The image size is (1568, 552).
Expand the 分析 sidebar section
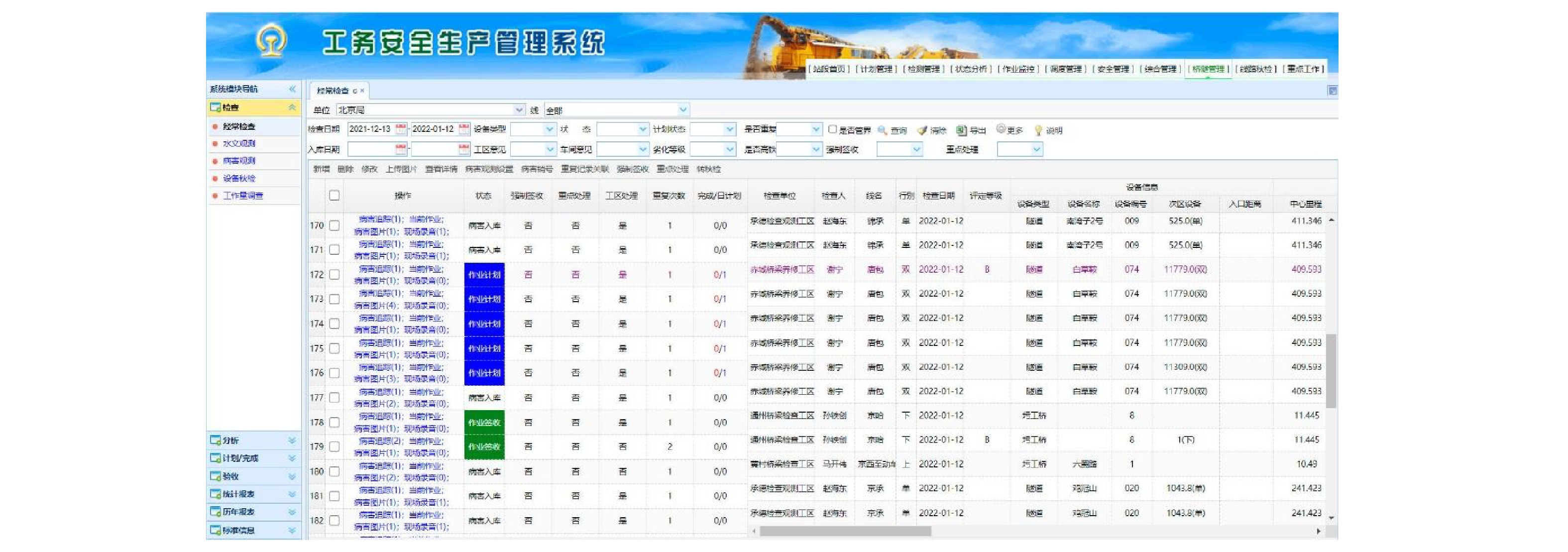tap(292, 440)
